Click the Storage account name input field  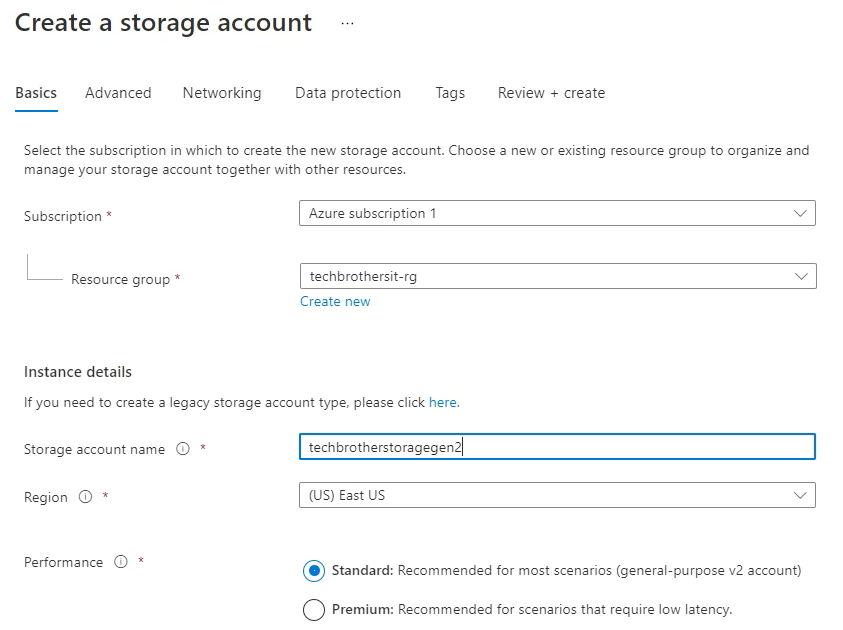coord(557,447)
